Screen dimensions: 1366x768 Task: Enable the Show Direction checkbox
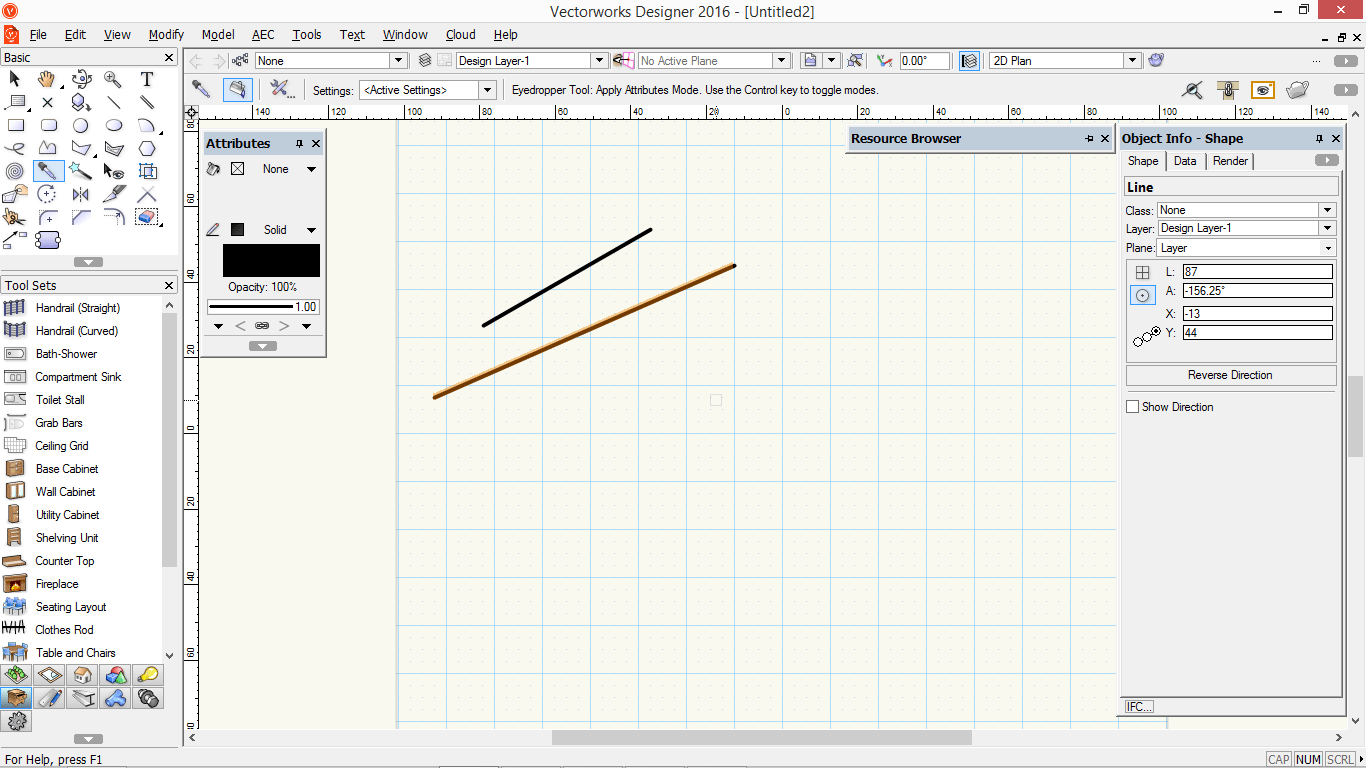[1133, 406]
